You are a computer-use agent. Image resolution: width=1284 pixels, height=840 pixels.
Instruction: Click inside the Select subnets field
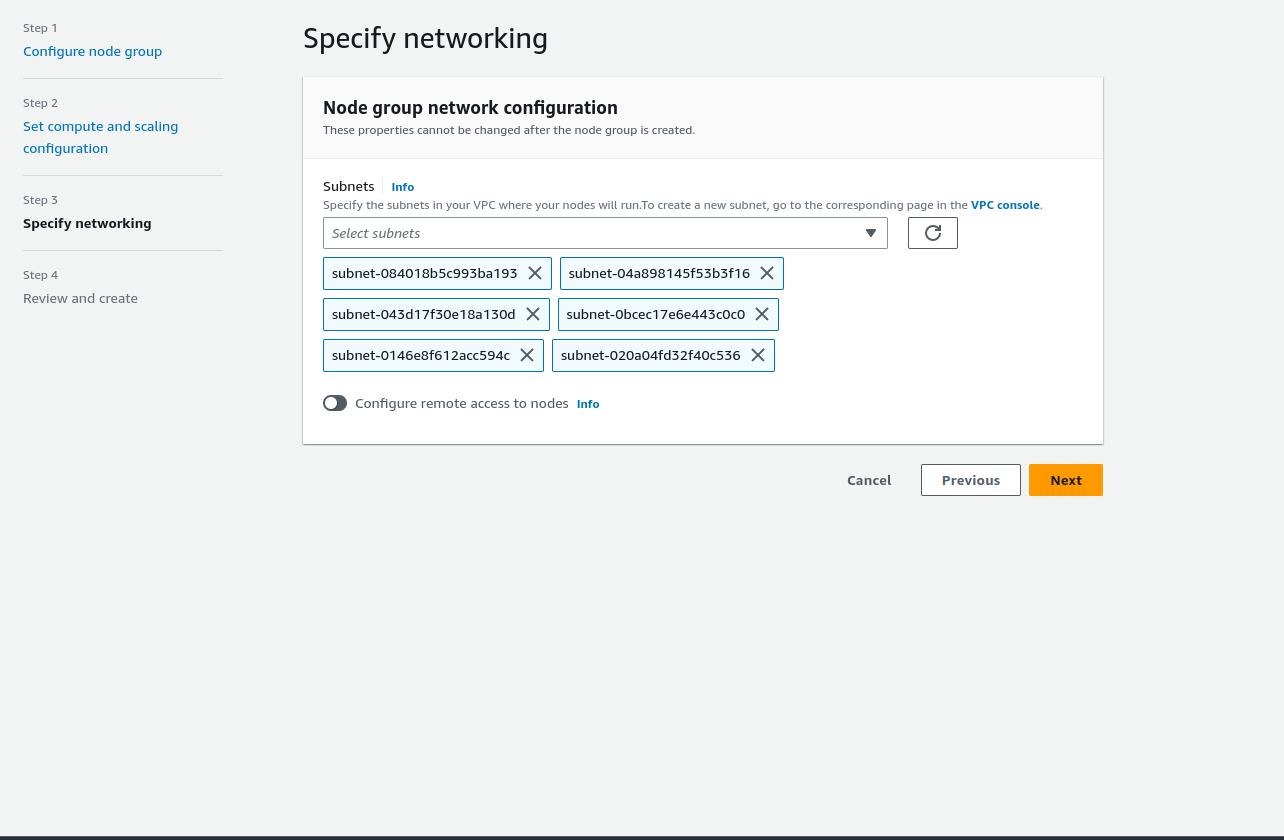590,233
